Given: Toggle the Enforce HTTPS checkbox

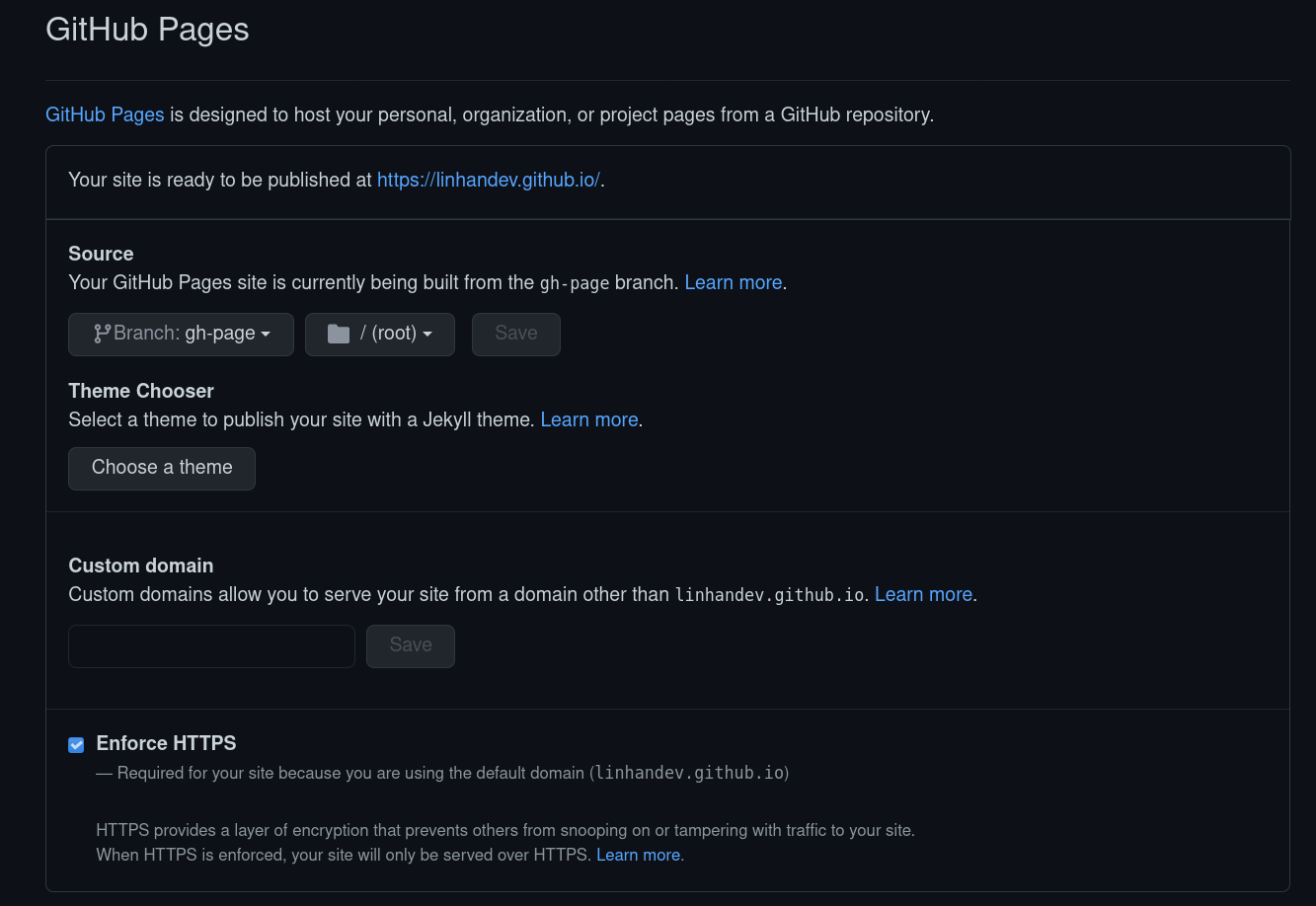Looking at the screenshot, I should [x=76, y=745].
